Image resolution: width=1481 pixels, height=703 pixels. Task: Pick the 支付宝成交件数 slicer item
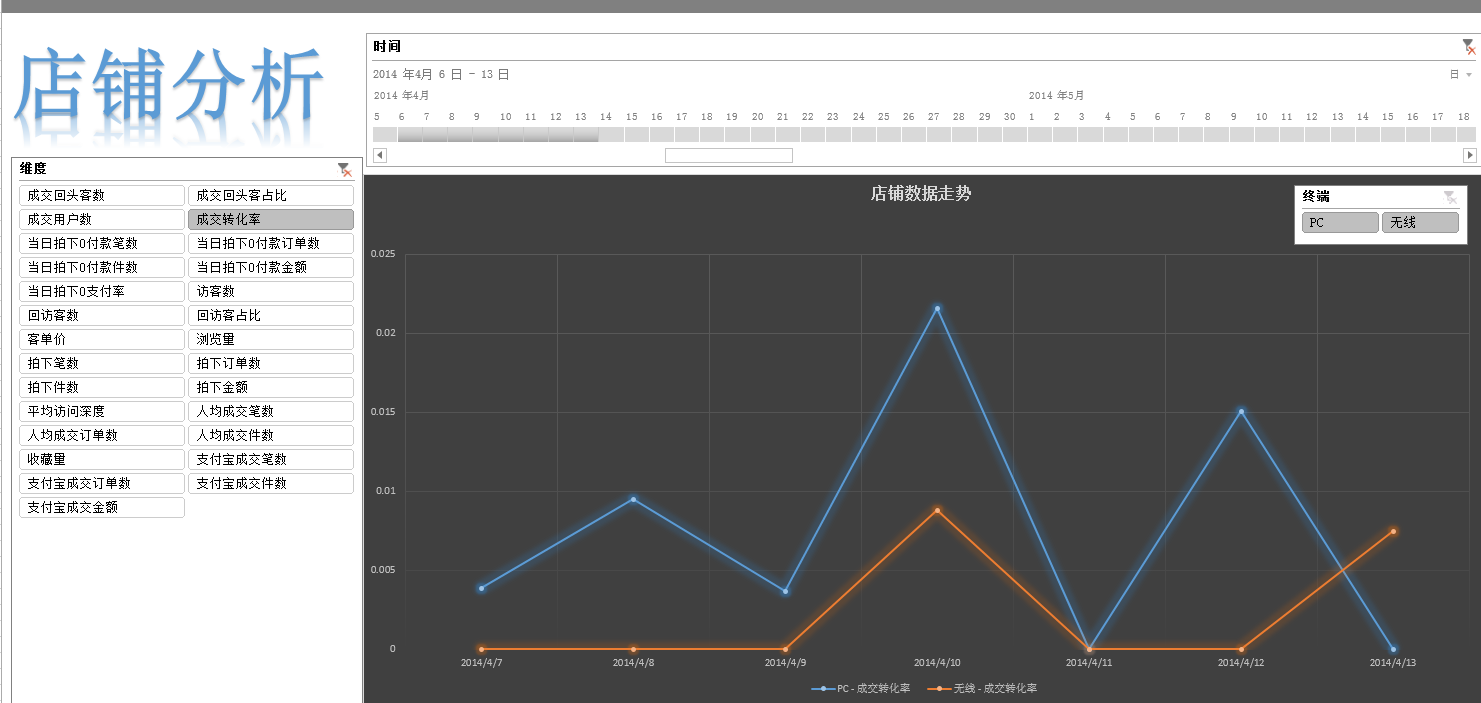[x=271, y=484]
